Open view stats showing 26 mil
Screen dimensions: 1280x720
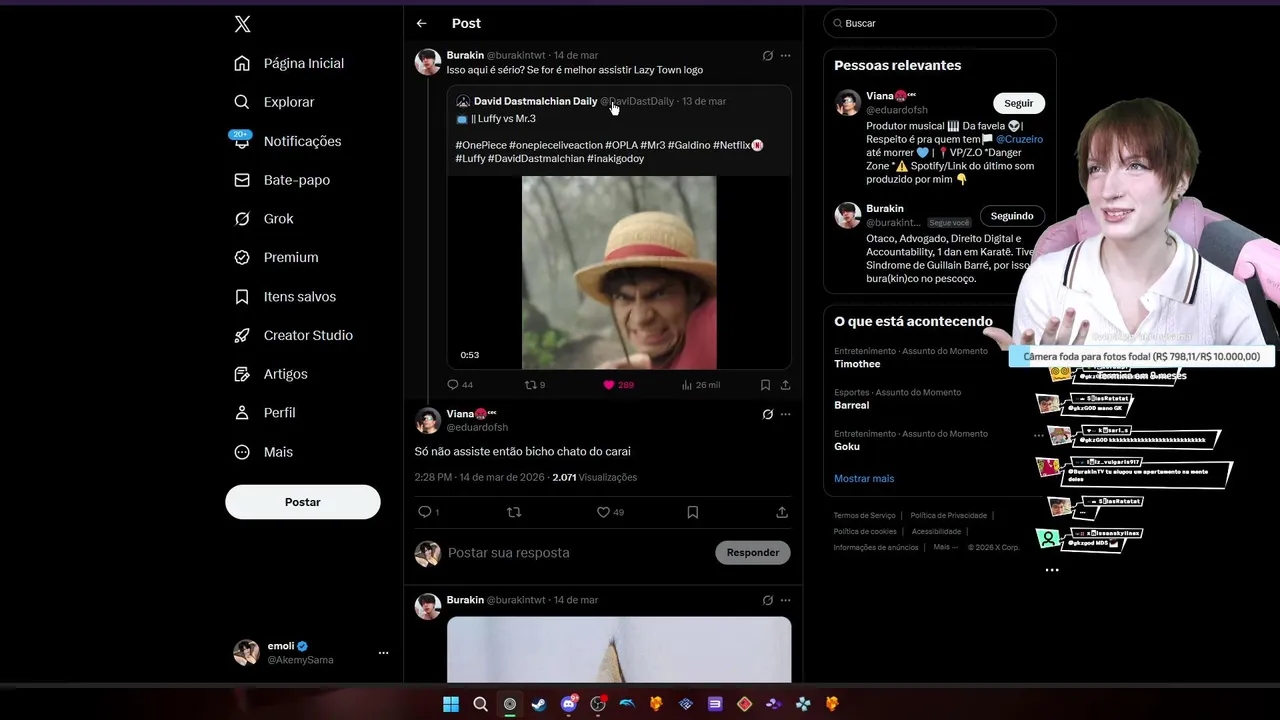pos(700,385)
